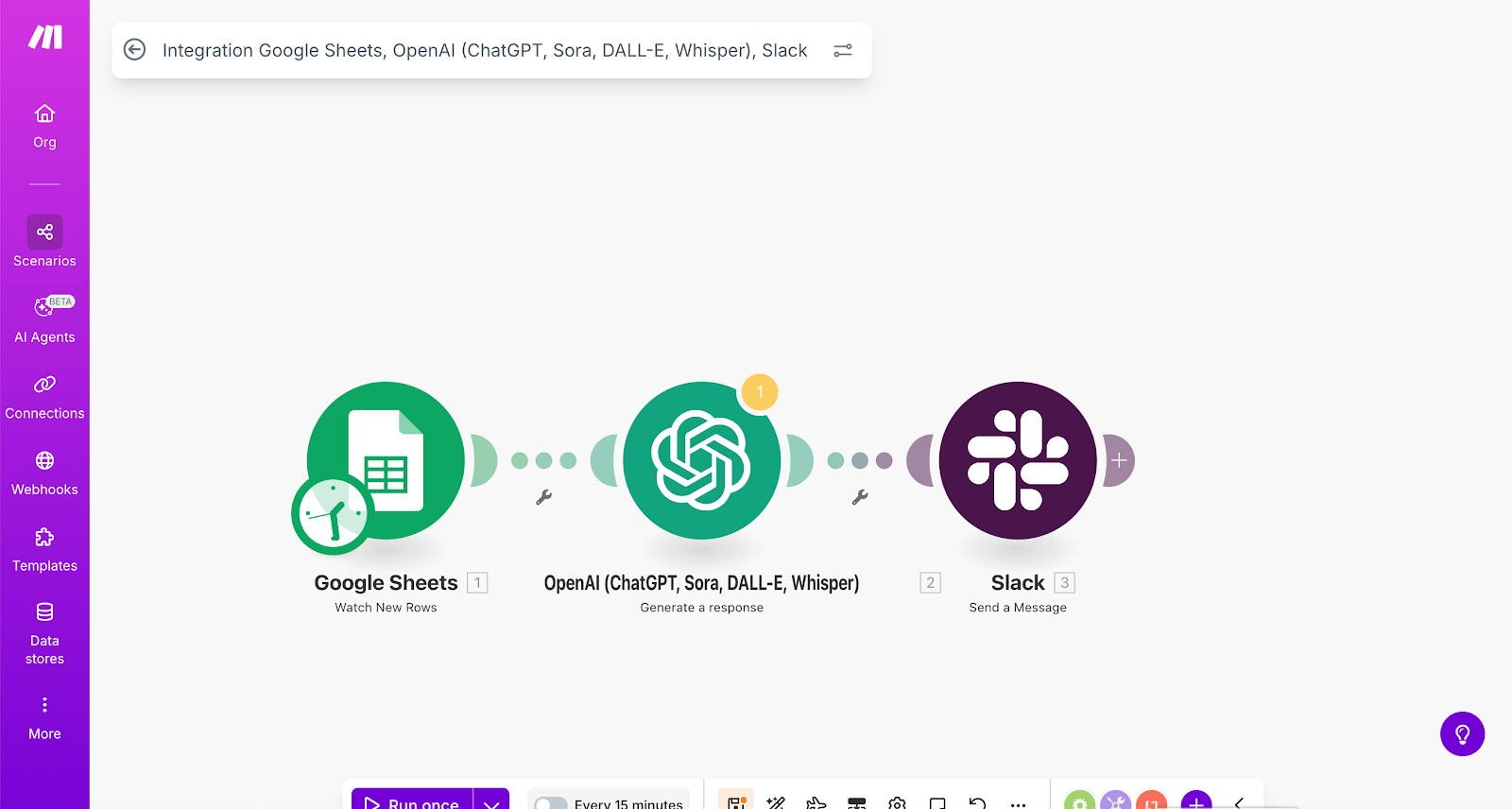This screenshot has height=809, width=1512.
Task: Click the back arrow beside the scenario name
Action: [135, 50]
